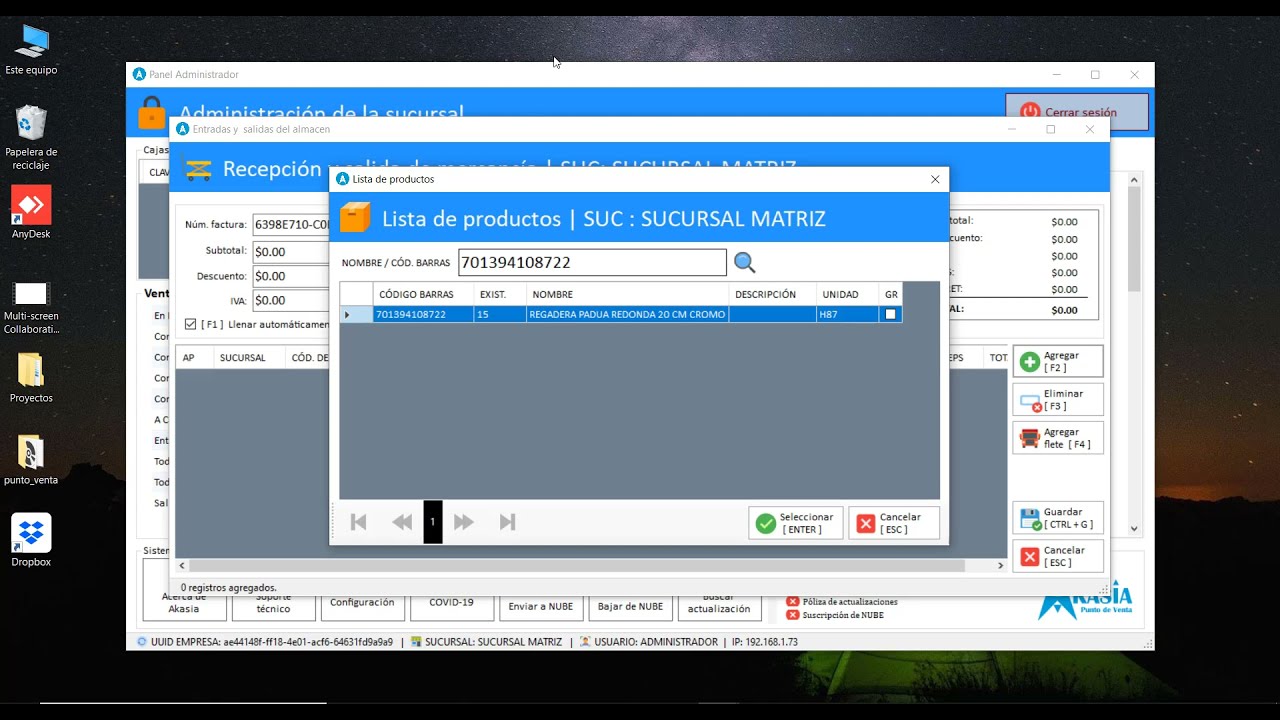Open Papelera de reciclaje desktop icon
The image size is (1280, 720).
pos(31,138)
